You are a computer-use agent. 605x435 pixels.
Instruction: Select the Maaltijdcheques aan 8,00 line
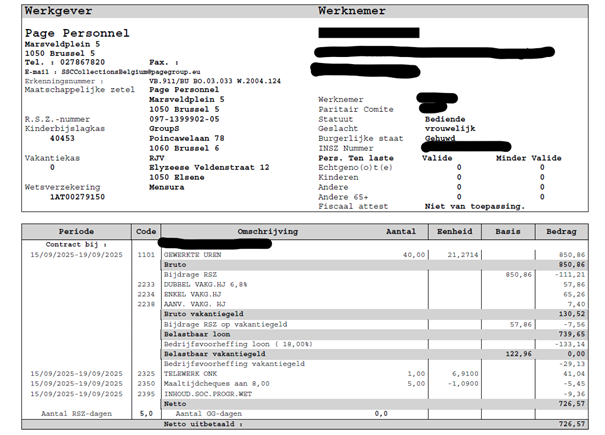point(207,382)
